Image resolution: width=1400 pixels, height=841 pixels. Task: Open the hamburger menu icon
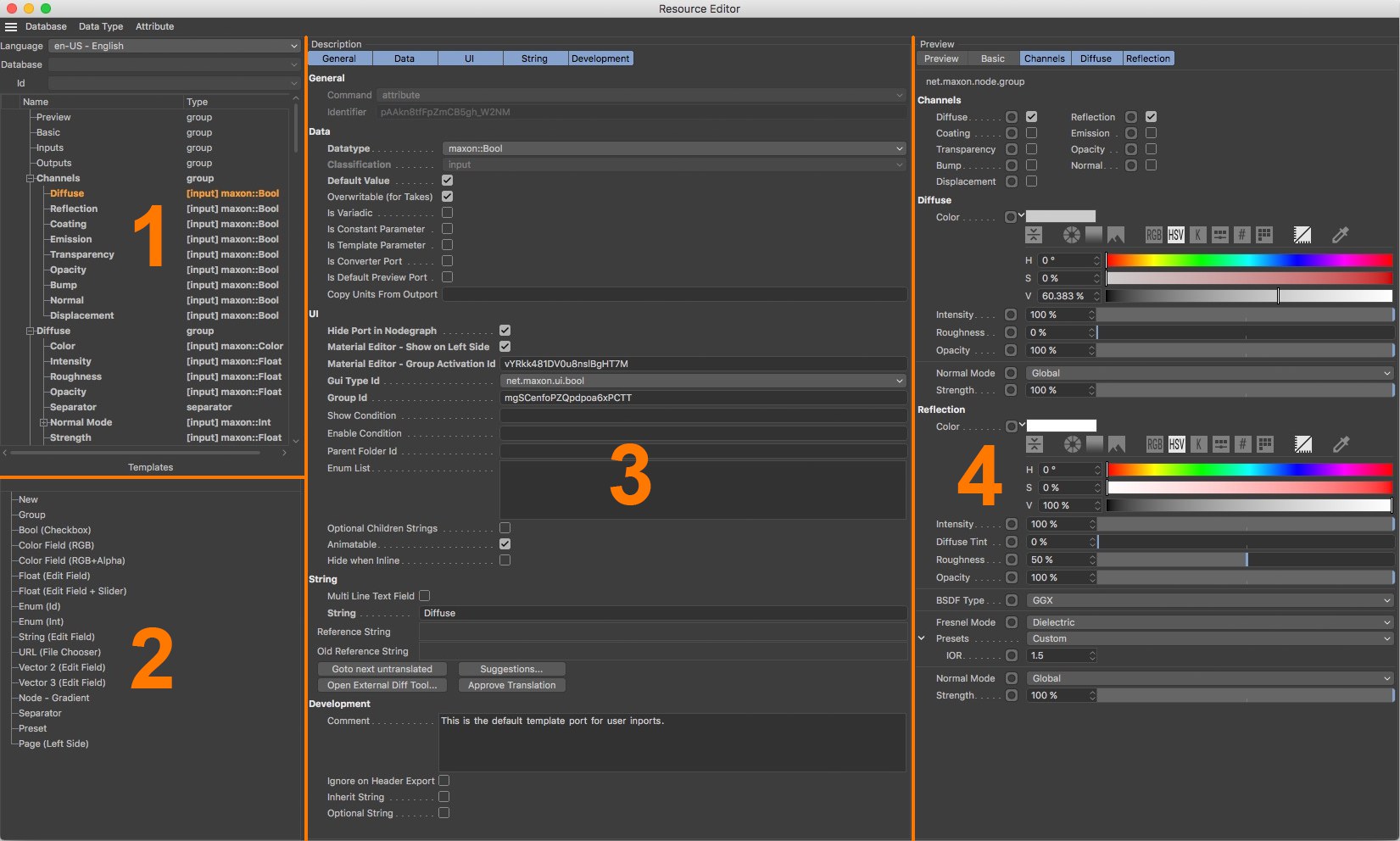(11, 26)
